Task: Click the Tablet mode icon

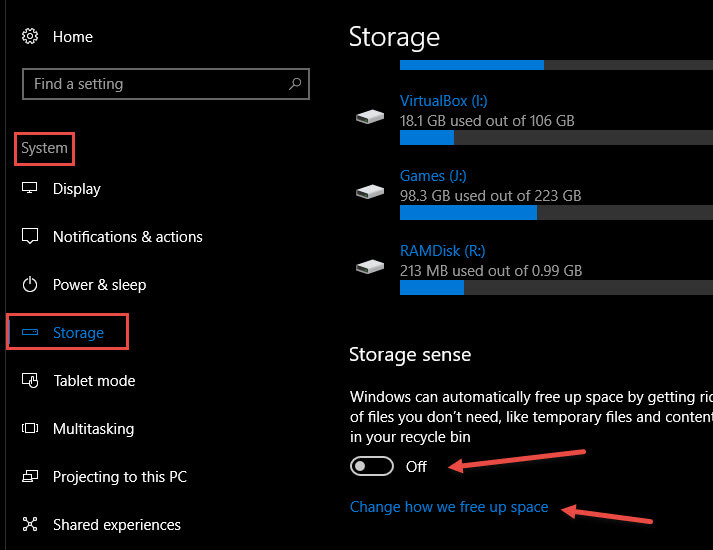Action: pos(30,380)
